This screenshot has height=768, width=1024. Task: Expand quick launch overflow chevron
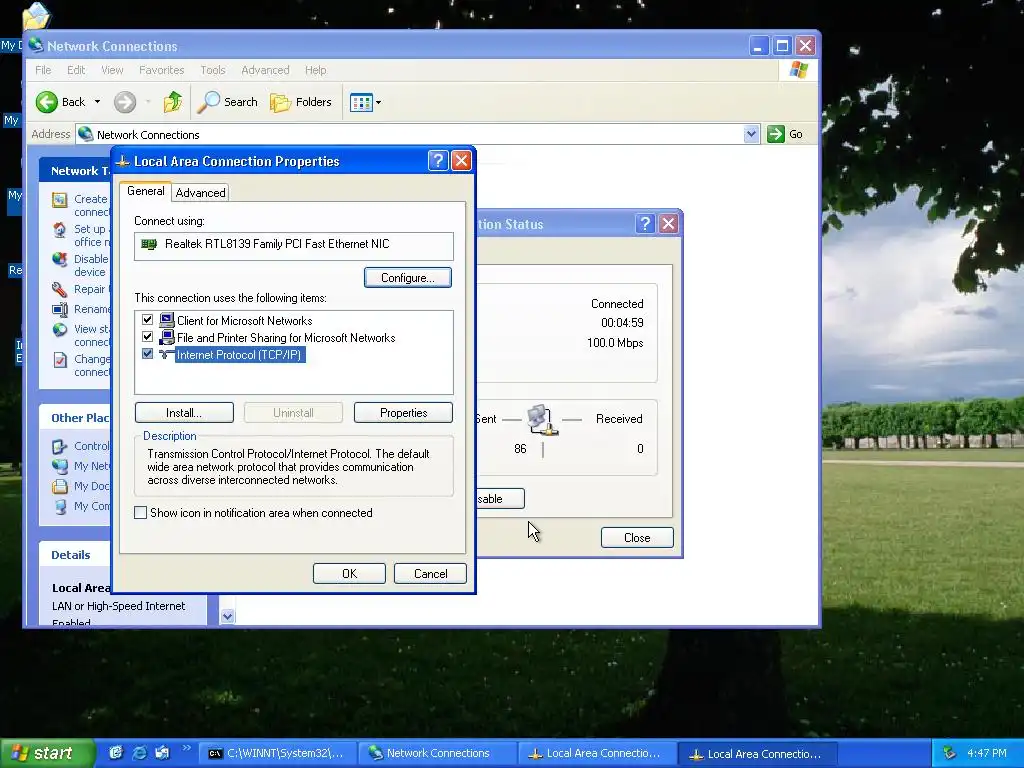pos(186,748)
